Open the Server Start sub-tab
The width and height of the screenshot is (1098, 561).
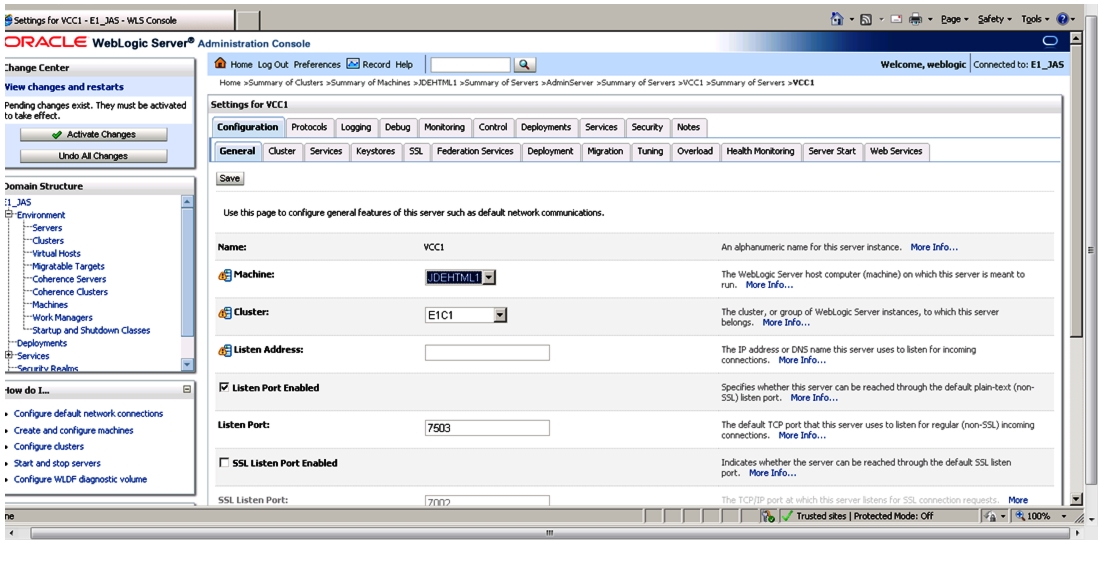pos(832,151)
